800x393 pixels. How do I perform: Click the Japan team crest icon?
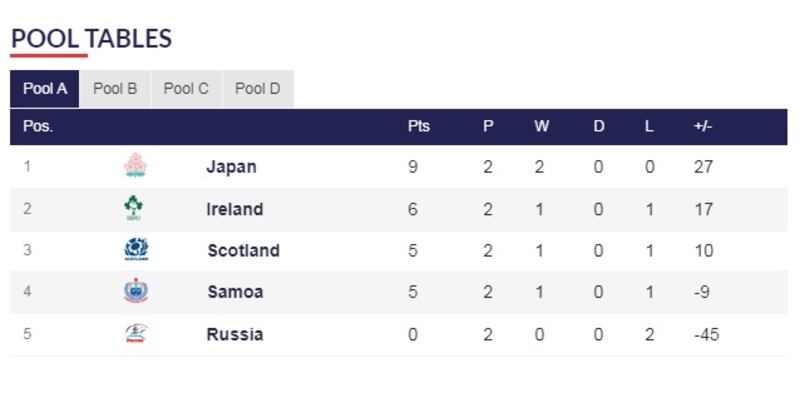click(135, 165)
